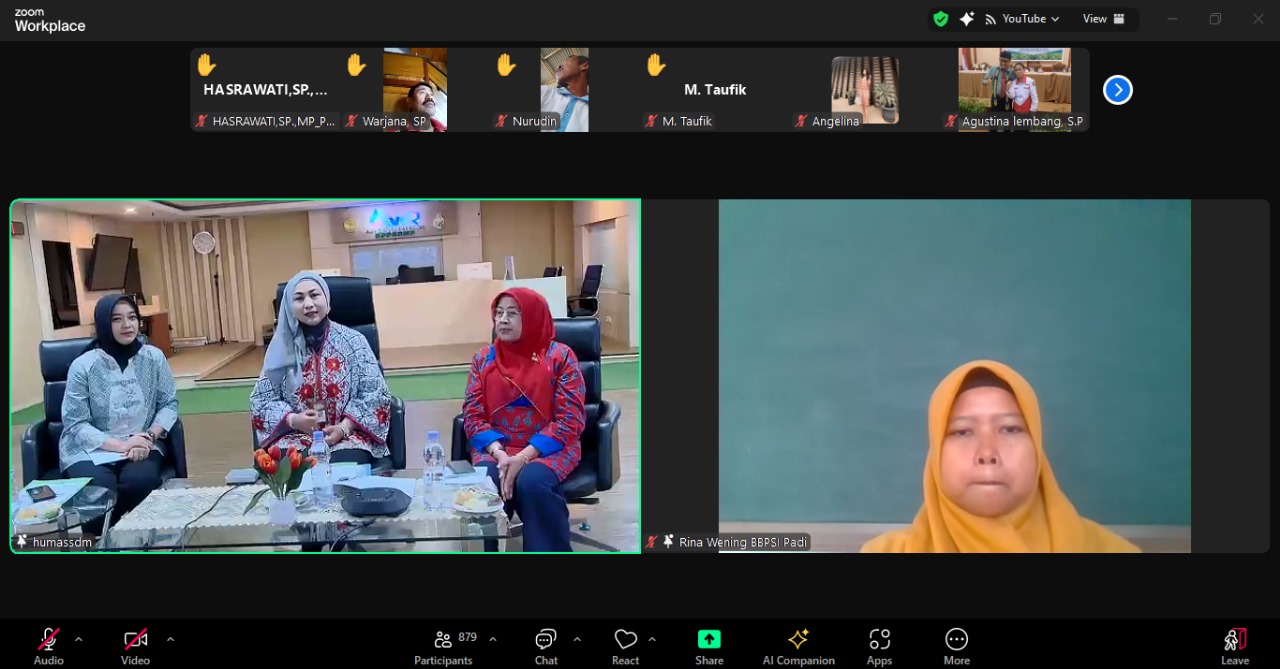The width and height of the screenshot is (1280, 669).
Task: Leave the meeting
Action: coord(1234,645)
